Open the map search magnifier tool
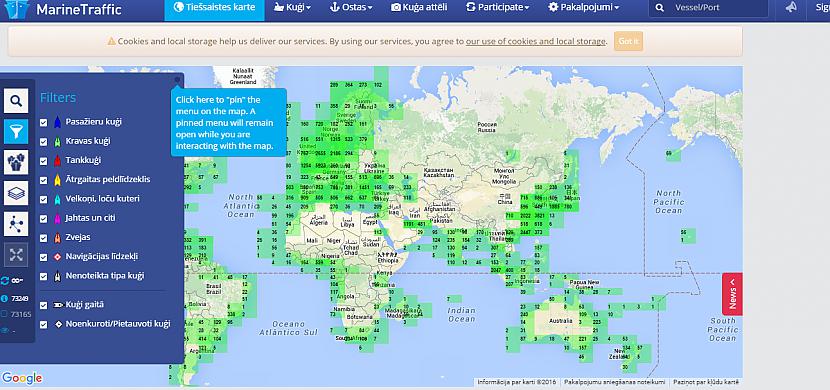This screenshot has height=390, width=830. [16, 101]
